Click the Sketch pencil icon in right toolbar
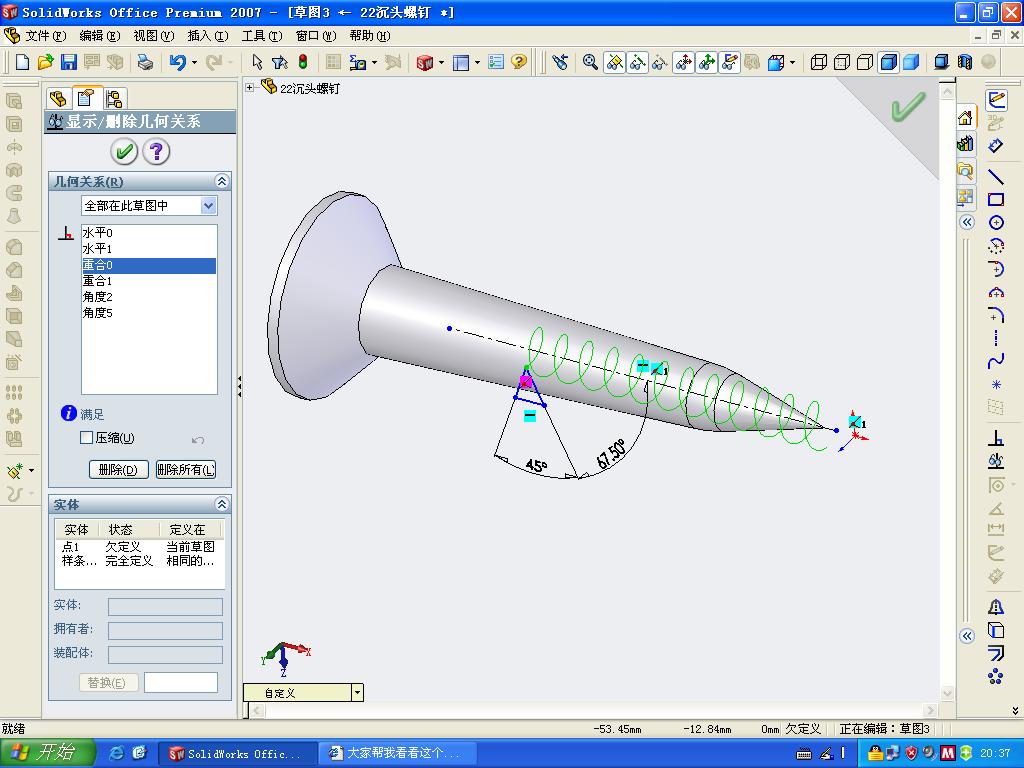Screen dimensions: 1024x768 click(x=996, y=100)
